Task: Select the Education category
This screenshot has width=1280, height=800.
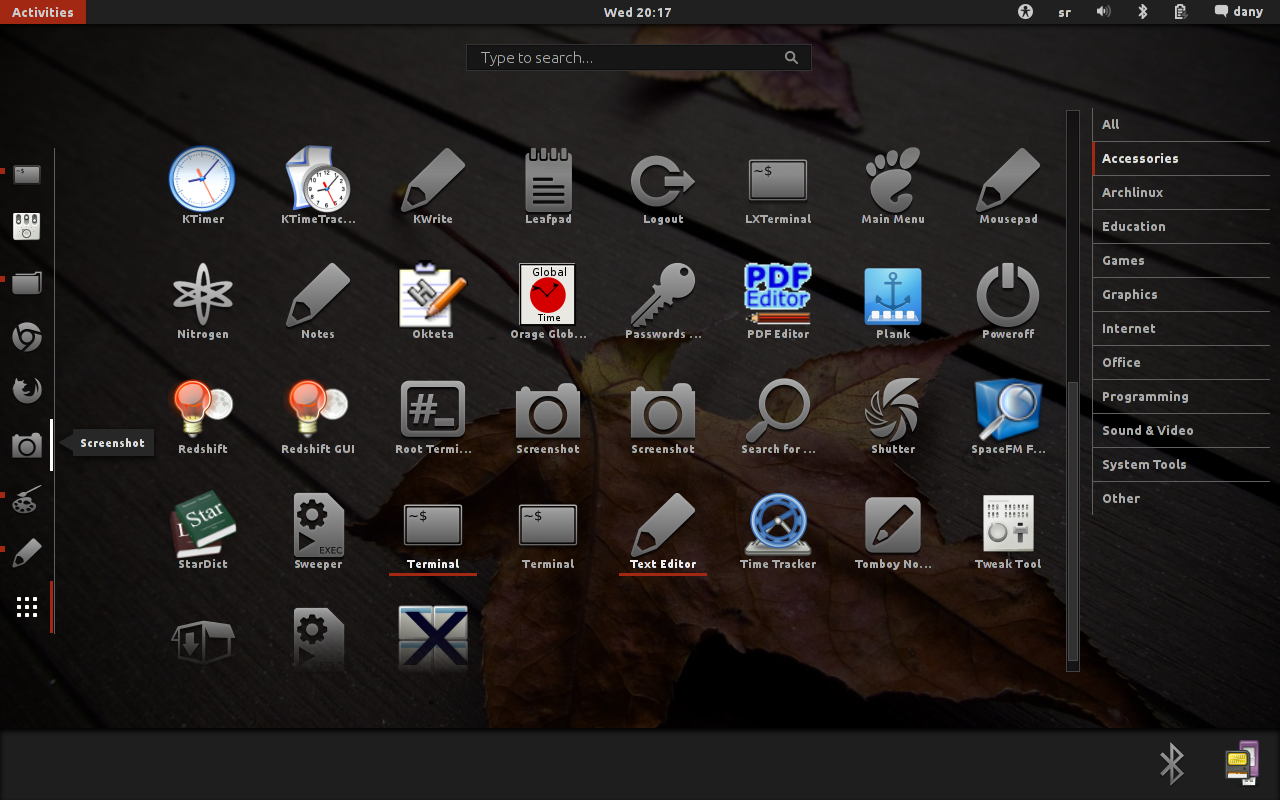Action: 1181,226
